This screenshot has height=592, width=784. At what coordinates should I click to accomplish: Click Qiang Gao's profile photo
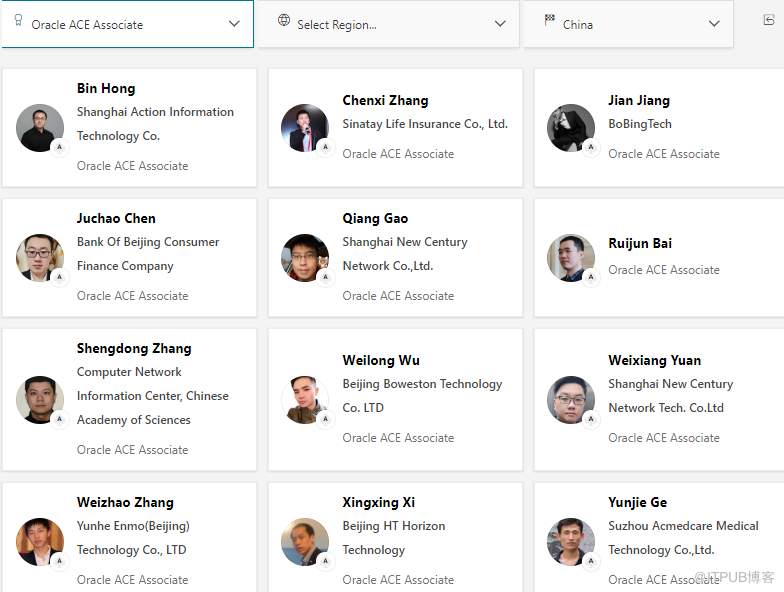tap(305, 258)
